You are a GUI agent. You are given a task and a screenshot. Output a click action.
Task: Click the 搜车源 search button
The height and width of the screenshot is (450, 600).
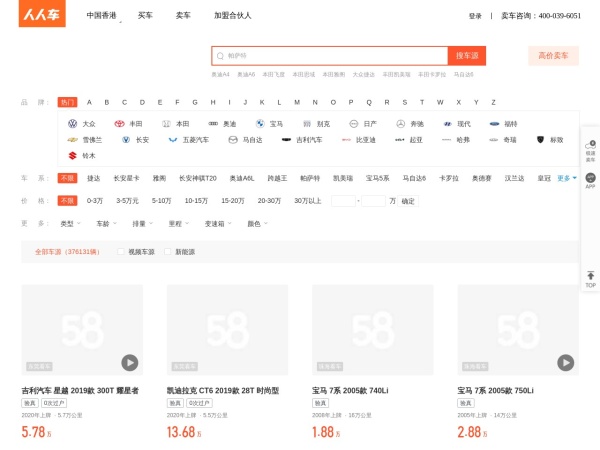click(467, 56)
